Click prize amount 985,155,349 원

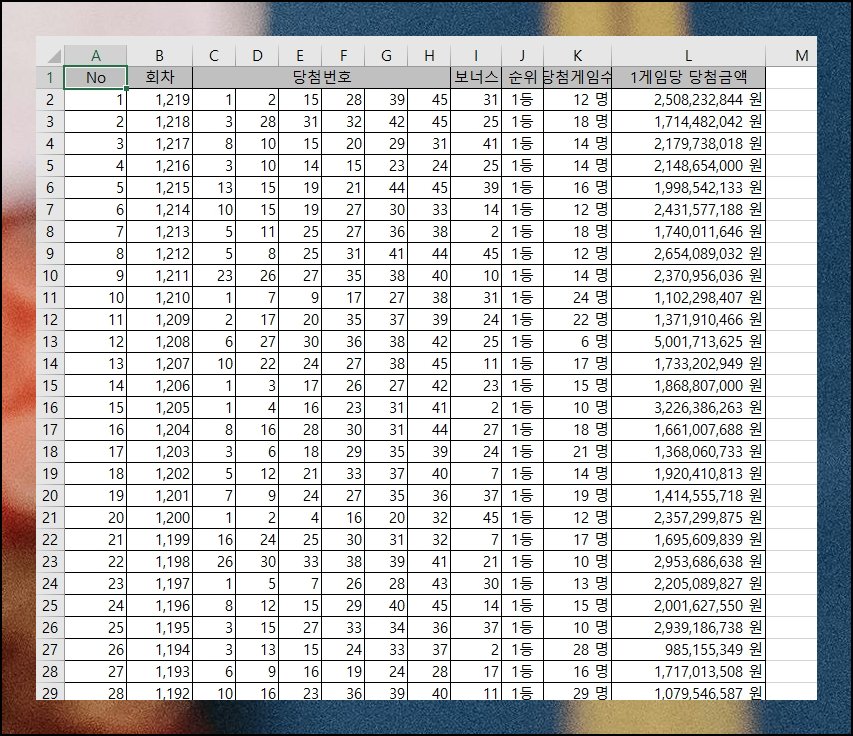tap(688, 650)
